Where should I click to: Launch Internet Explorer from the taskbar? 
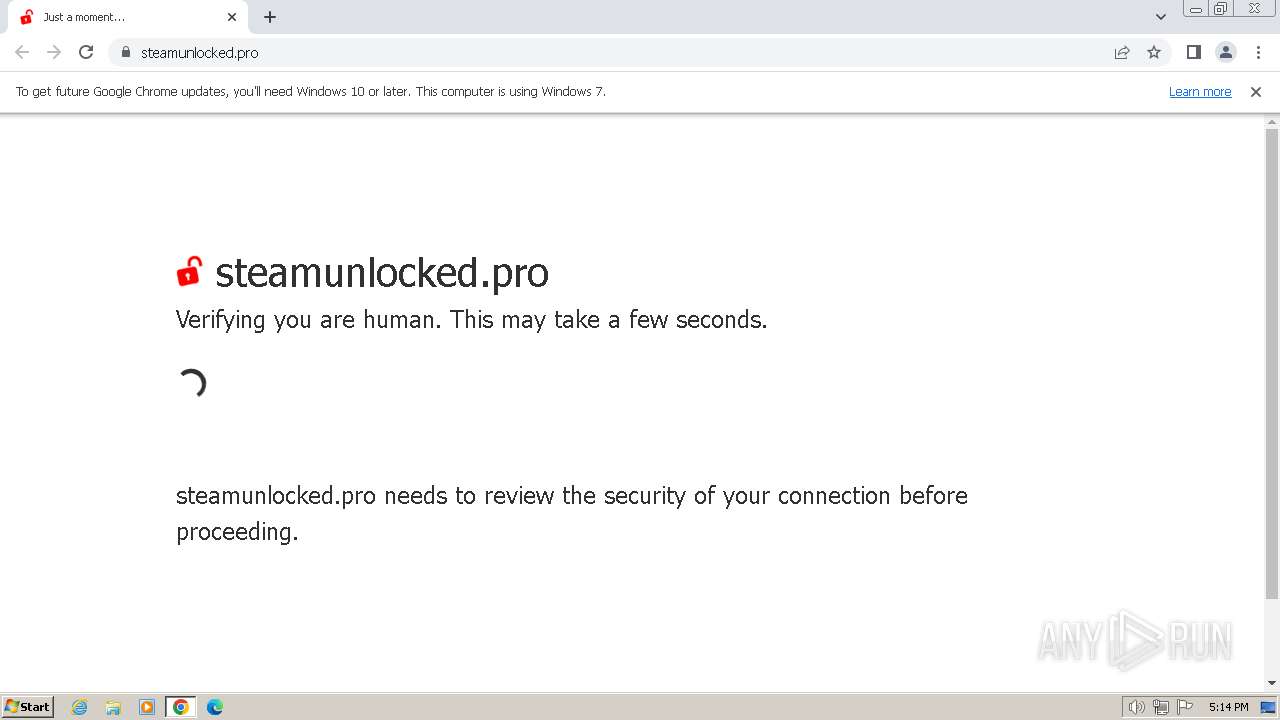tap(80, 707)
